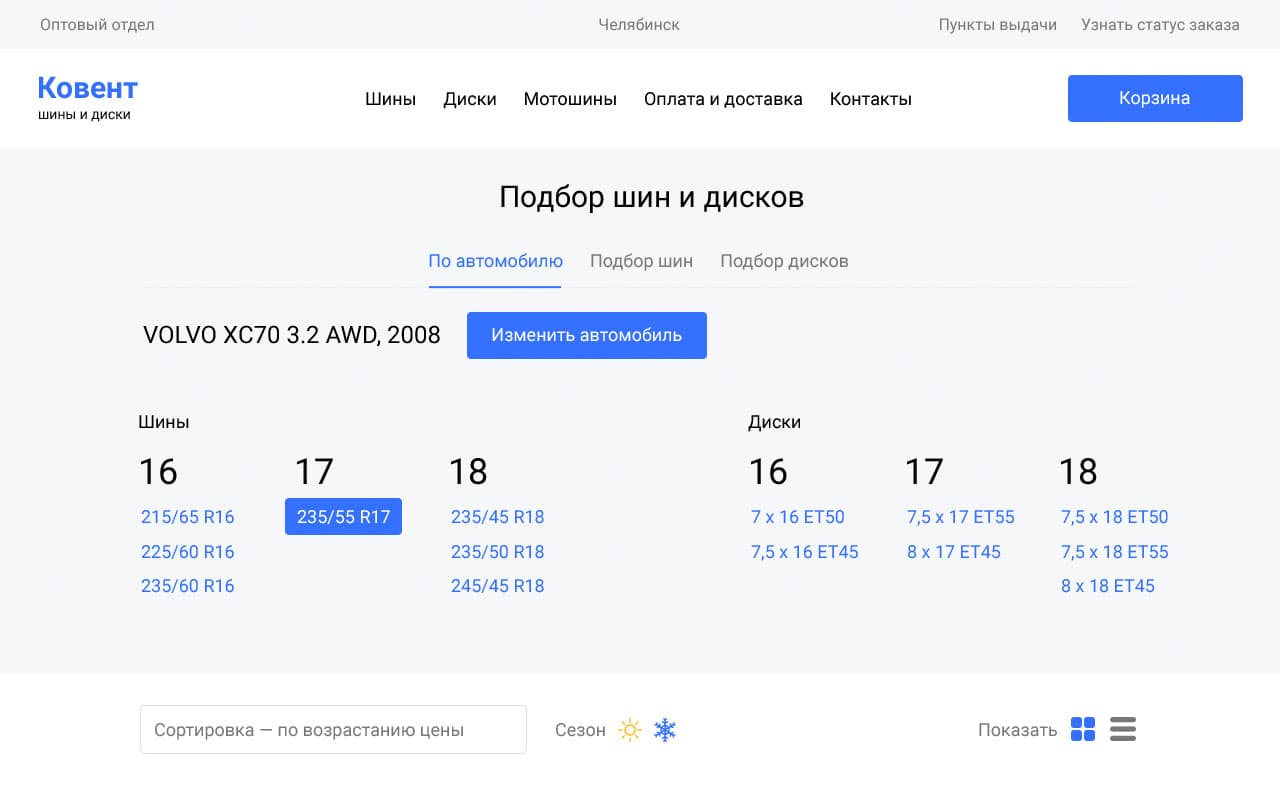Select wheel size 7,5 x 17 ET55
1280x800 pixels.
[961, 517]
